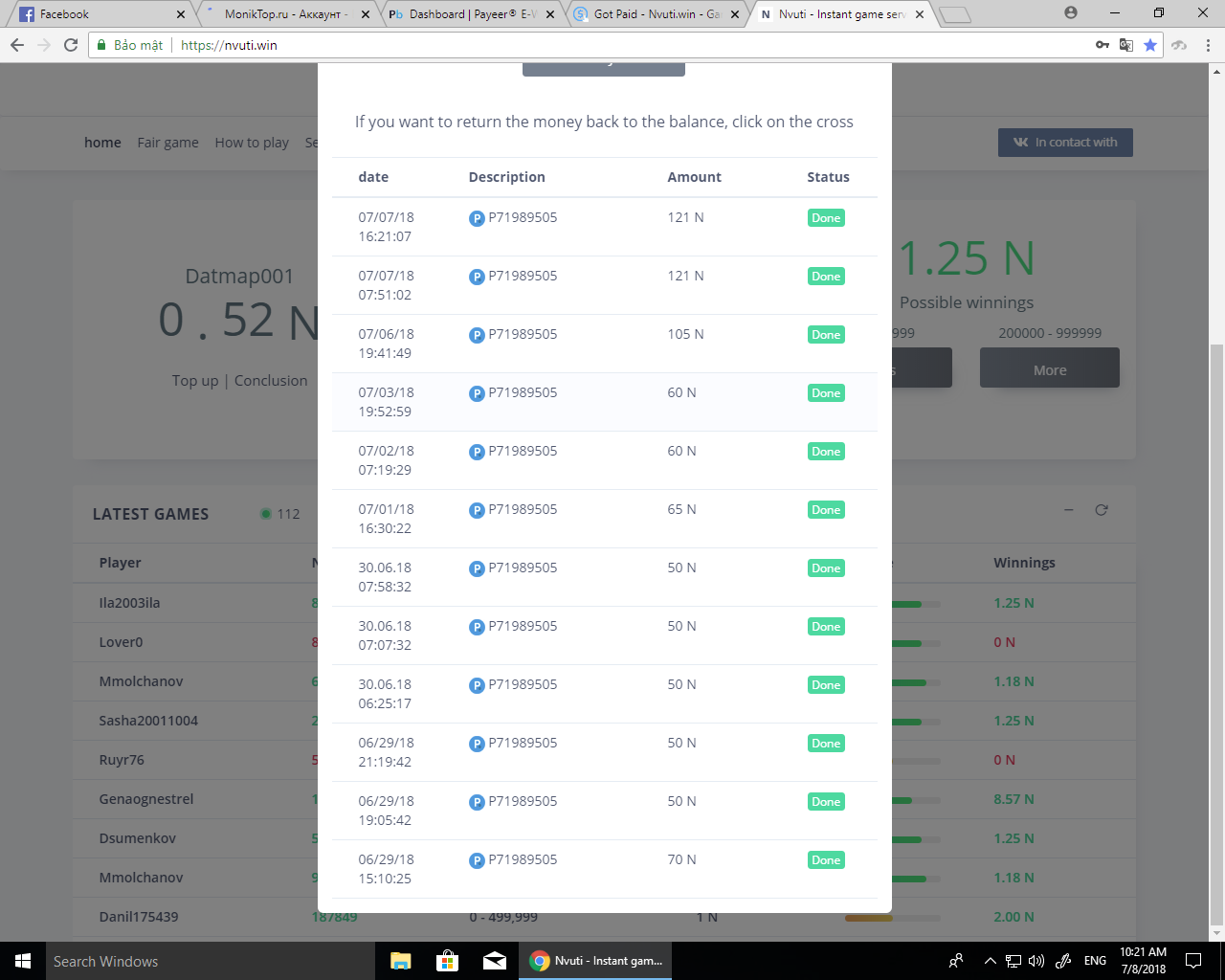Click the Payeer icon in the 105 N row
This screenshot has height=980, width=1225.
click(477, 335)
